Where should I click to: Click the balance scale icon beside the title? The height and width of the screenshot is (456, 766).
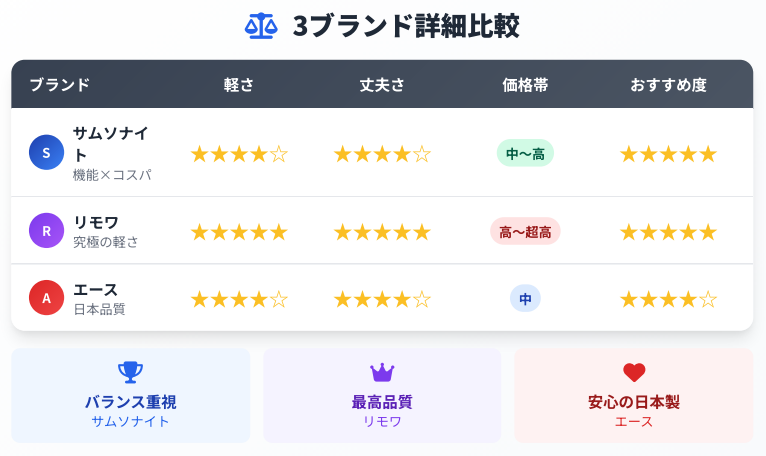click(x=261, y=26)
